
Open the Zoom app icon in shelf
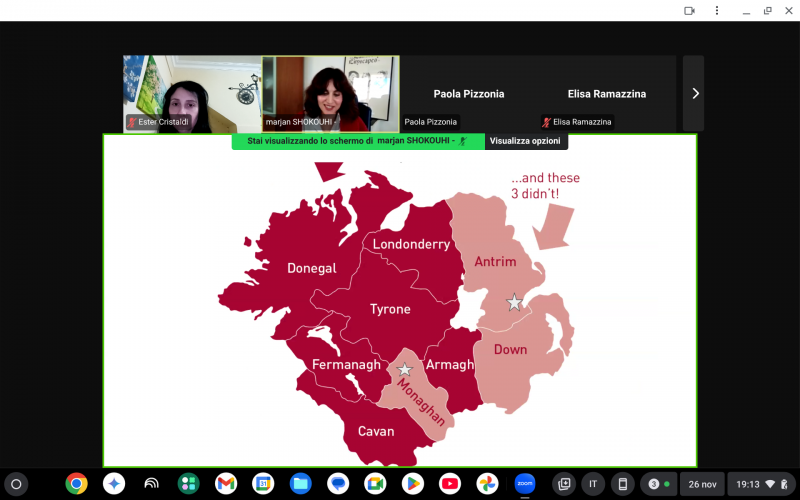pyautogui.click(x=524, y=484)
